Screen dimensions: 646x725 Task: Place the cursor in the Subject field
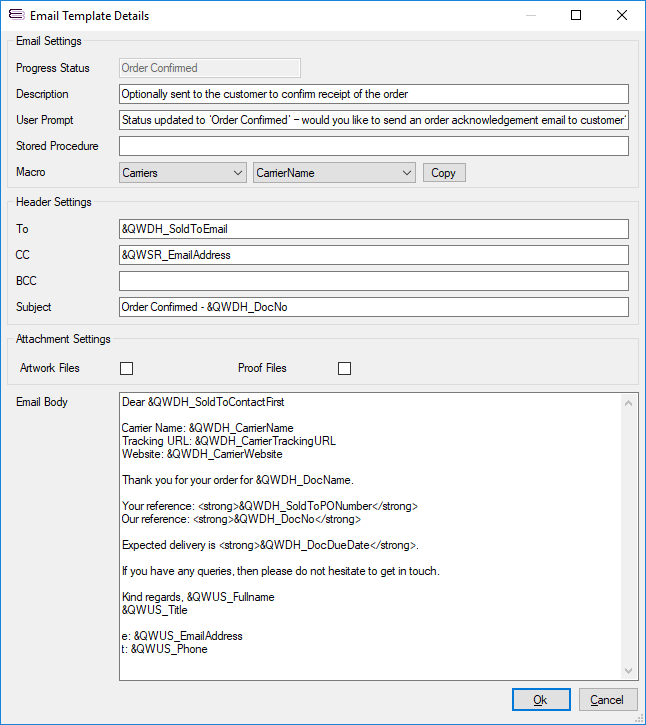pos(373,307)
